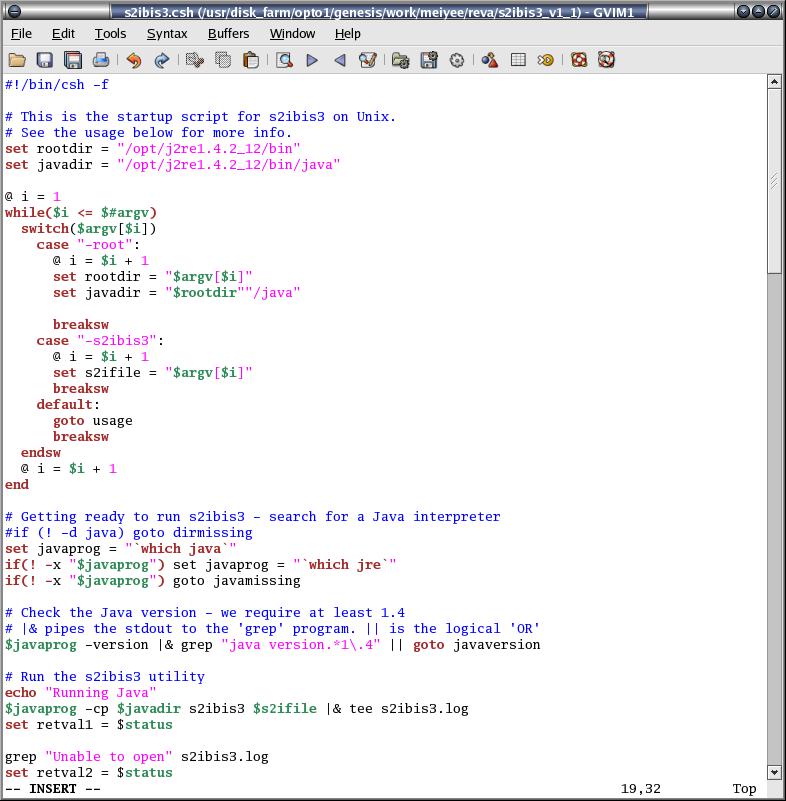Click the Run Script gear icon

coord(457,60)
